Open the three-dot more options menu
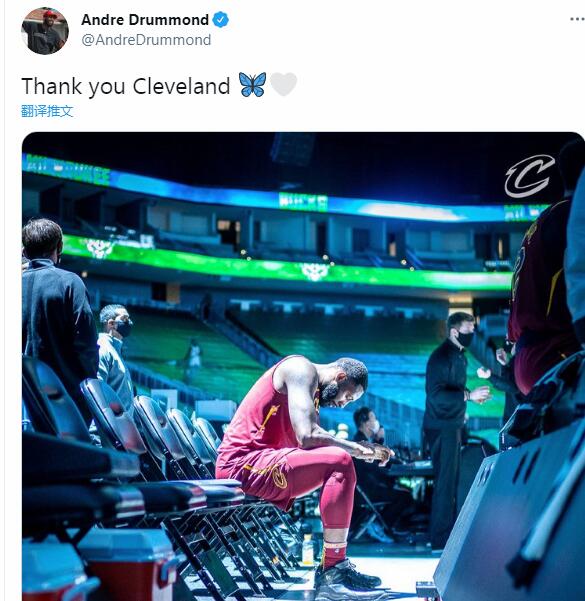Screen dimensions: 585x601 click(577, 19)
